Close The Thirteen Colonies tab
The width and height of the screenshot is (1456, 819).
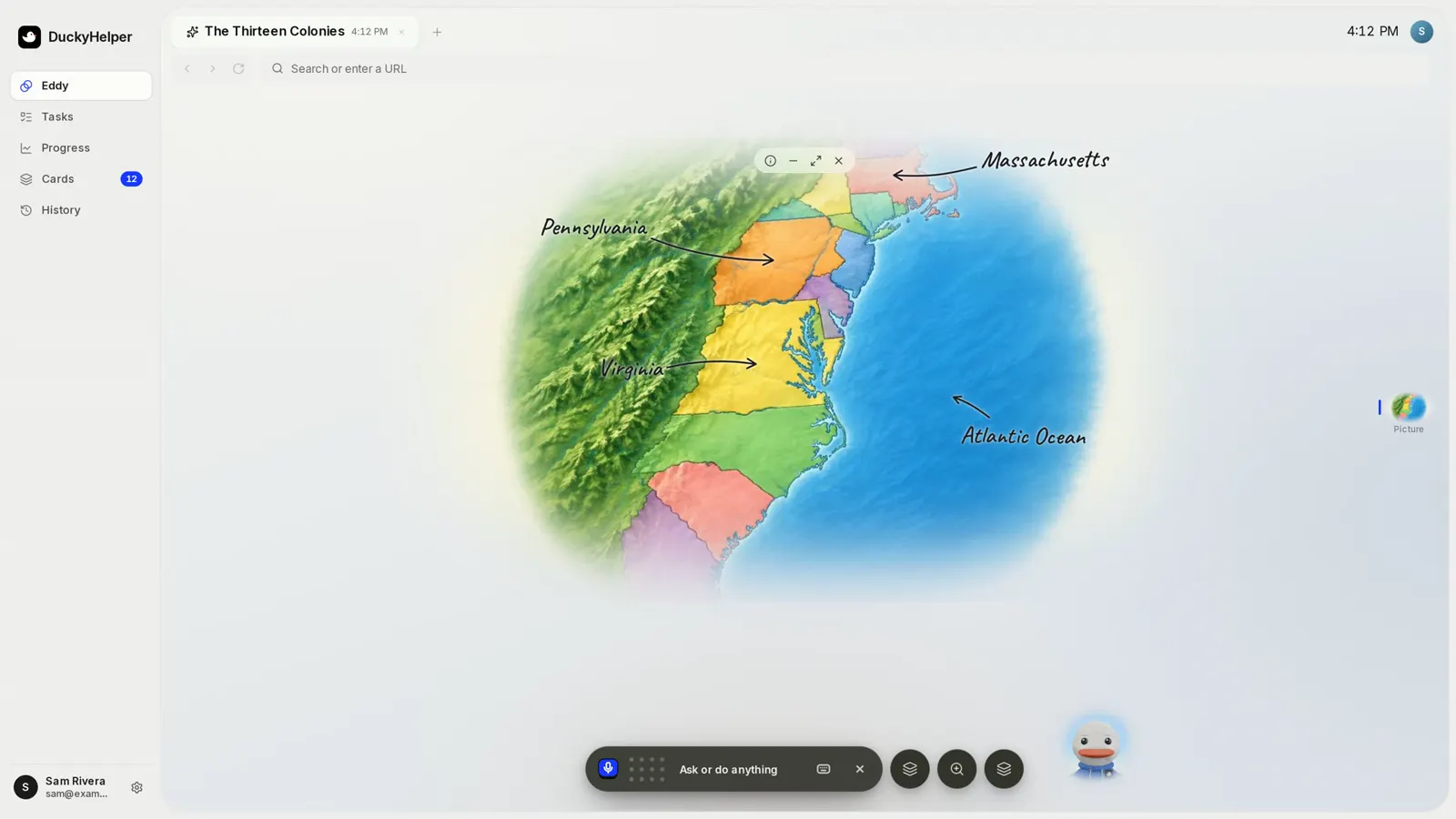pos(401,32)
